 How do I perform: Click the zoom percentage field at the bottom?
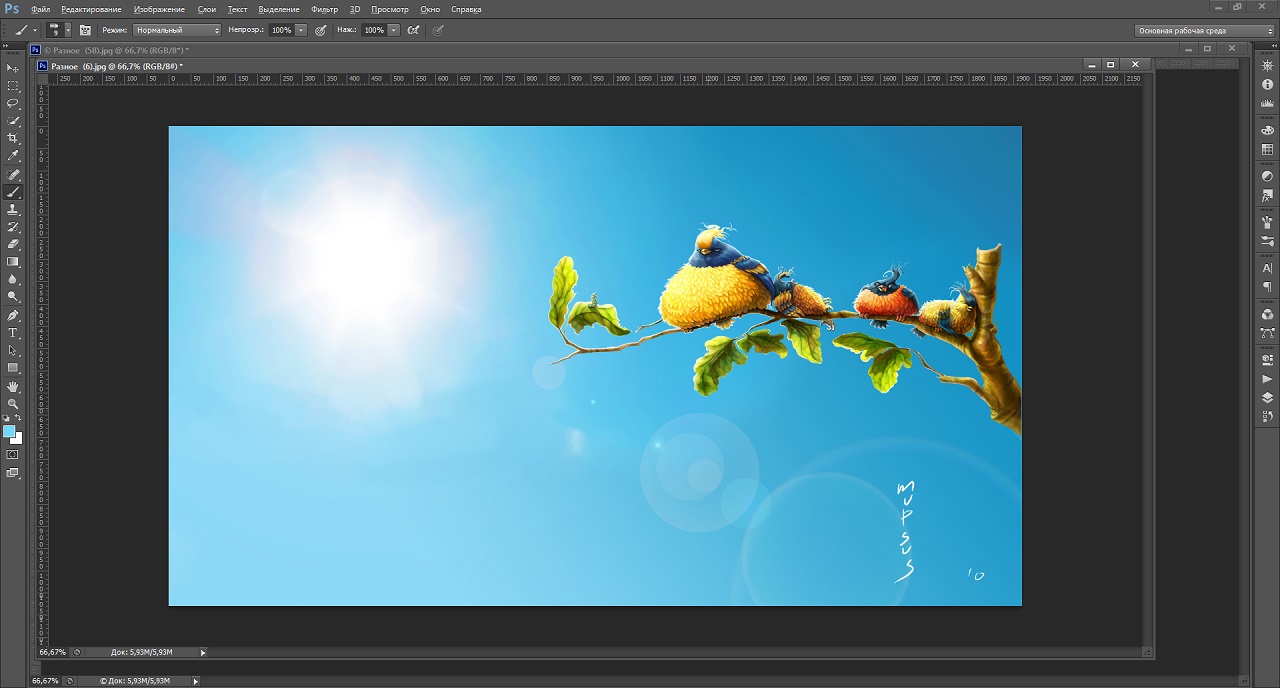[x=52, y=652]
